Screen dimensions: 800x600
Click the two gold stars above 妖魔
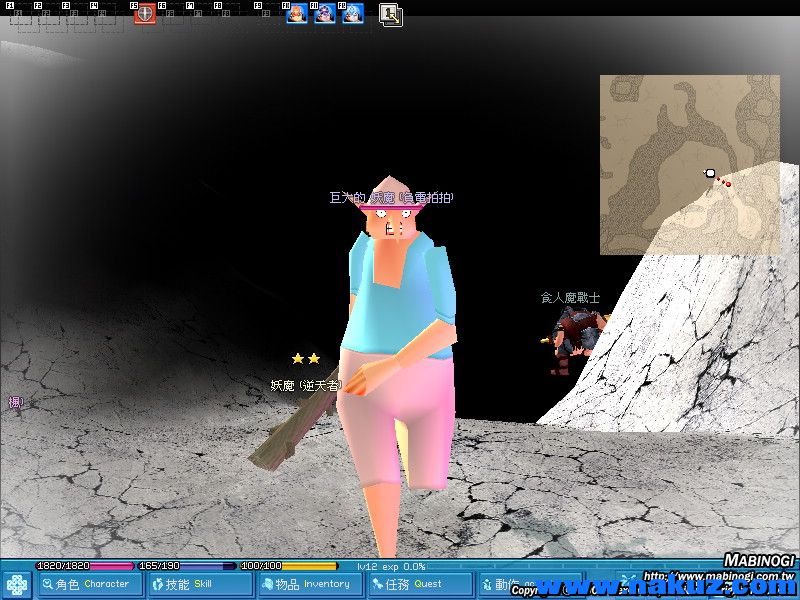tap(306, 359)
